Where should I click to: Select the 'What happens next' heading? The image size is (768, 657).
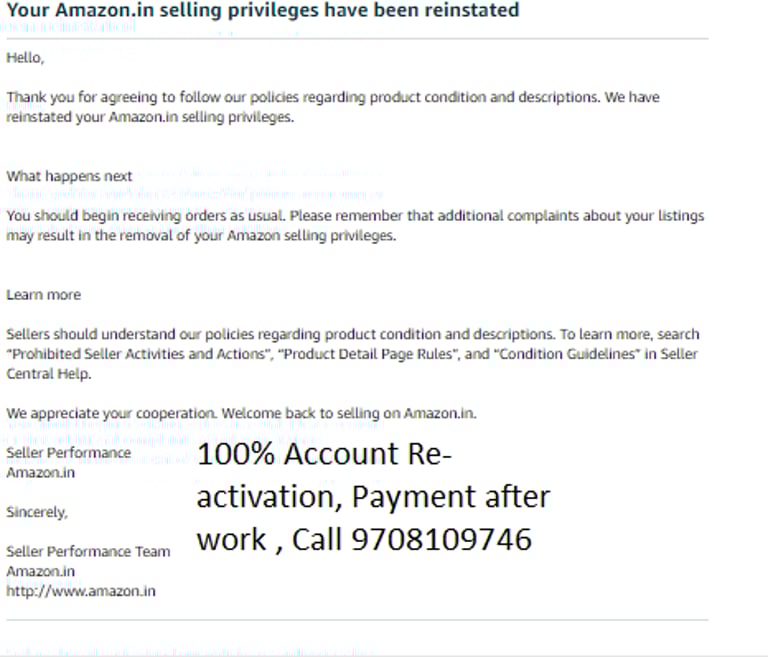(69, 176)
